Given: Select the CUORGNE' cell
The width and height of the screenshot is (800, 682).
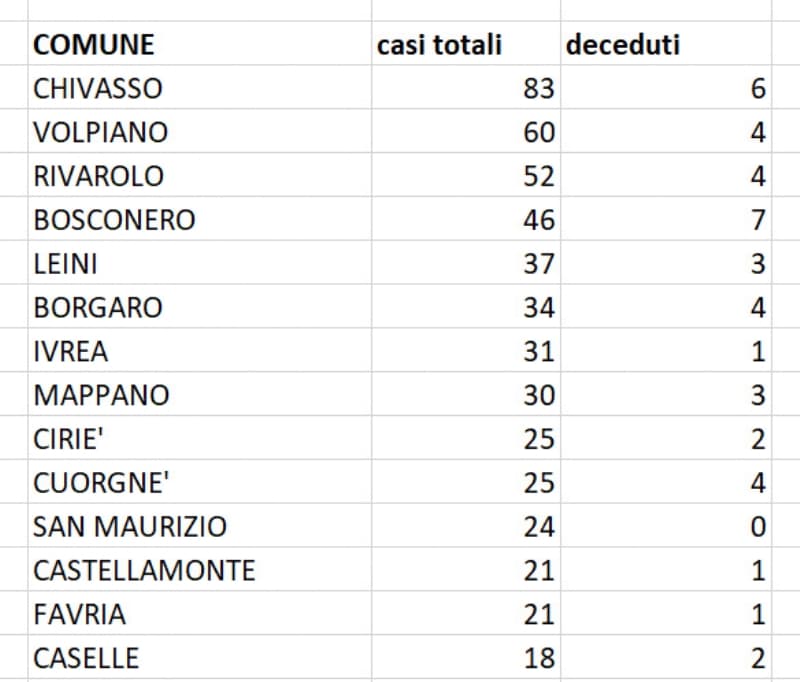Looking at the screenshot, I should pyautogui.click(x=102, y=483).
